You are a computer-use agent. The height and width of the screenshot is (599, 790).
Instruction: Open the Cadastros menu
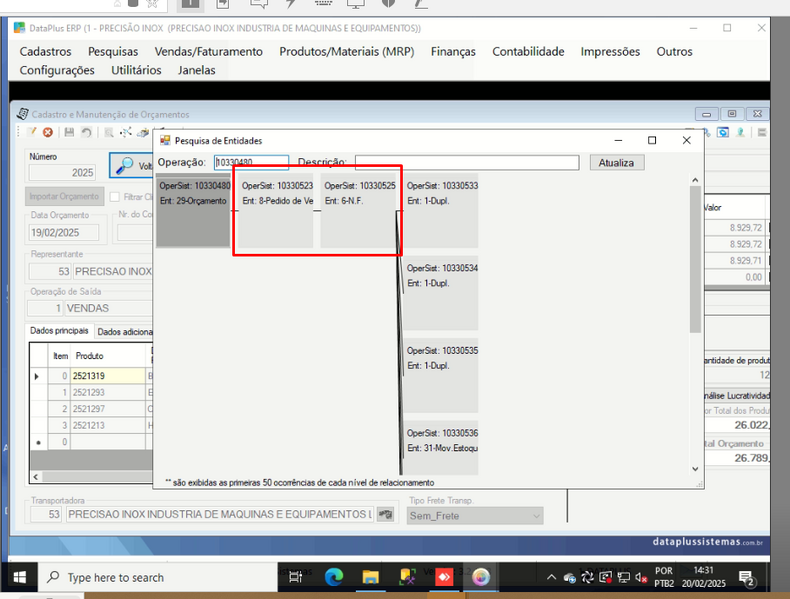point(45,51)
